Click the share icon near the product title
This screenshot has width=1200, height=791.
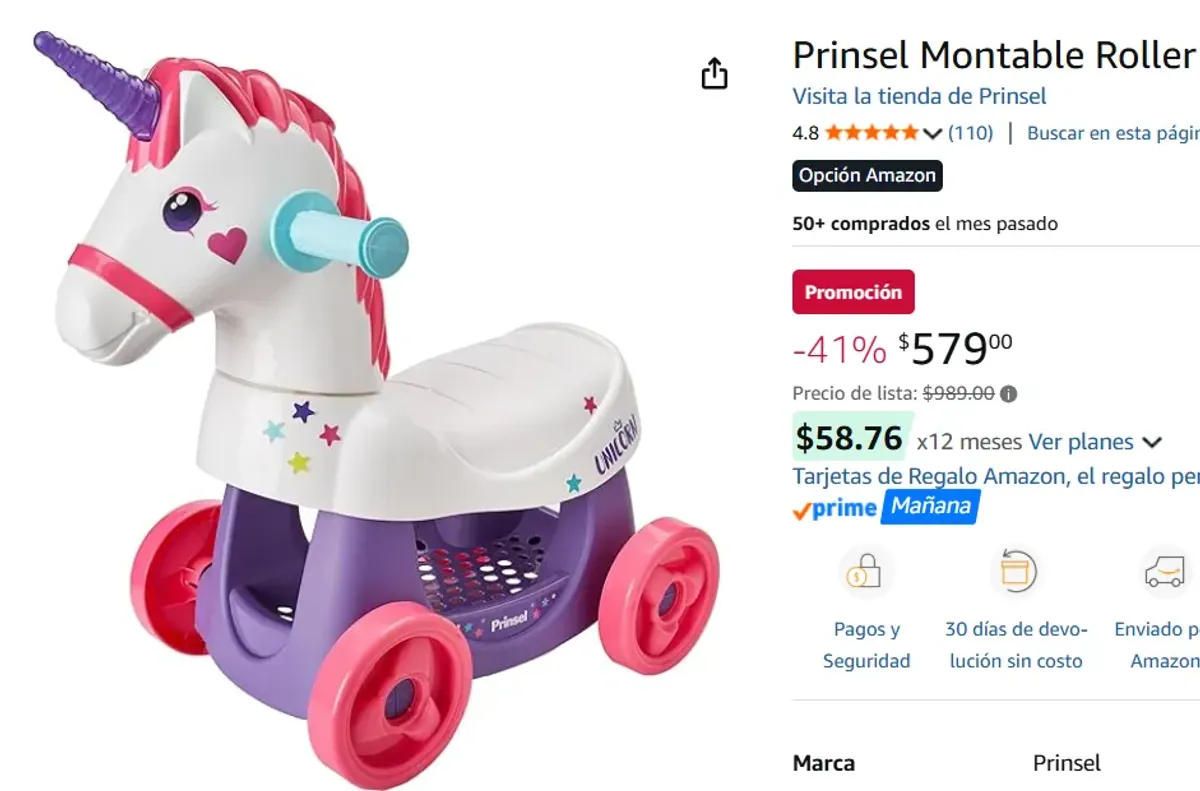(x=715, y=74)
